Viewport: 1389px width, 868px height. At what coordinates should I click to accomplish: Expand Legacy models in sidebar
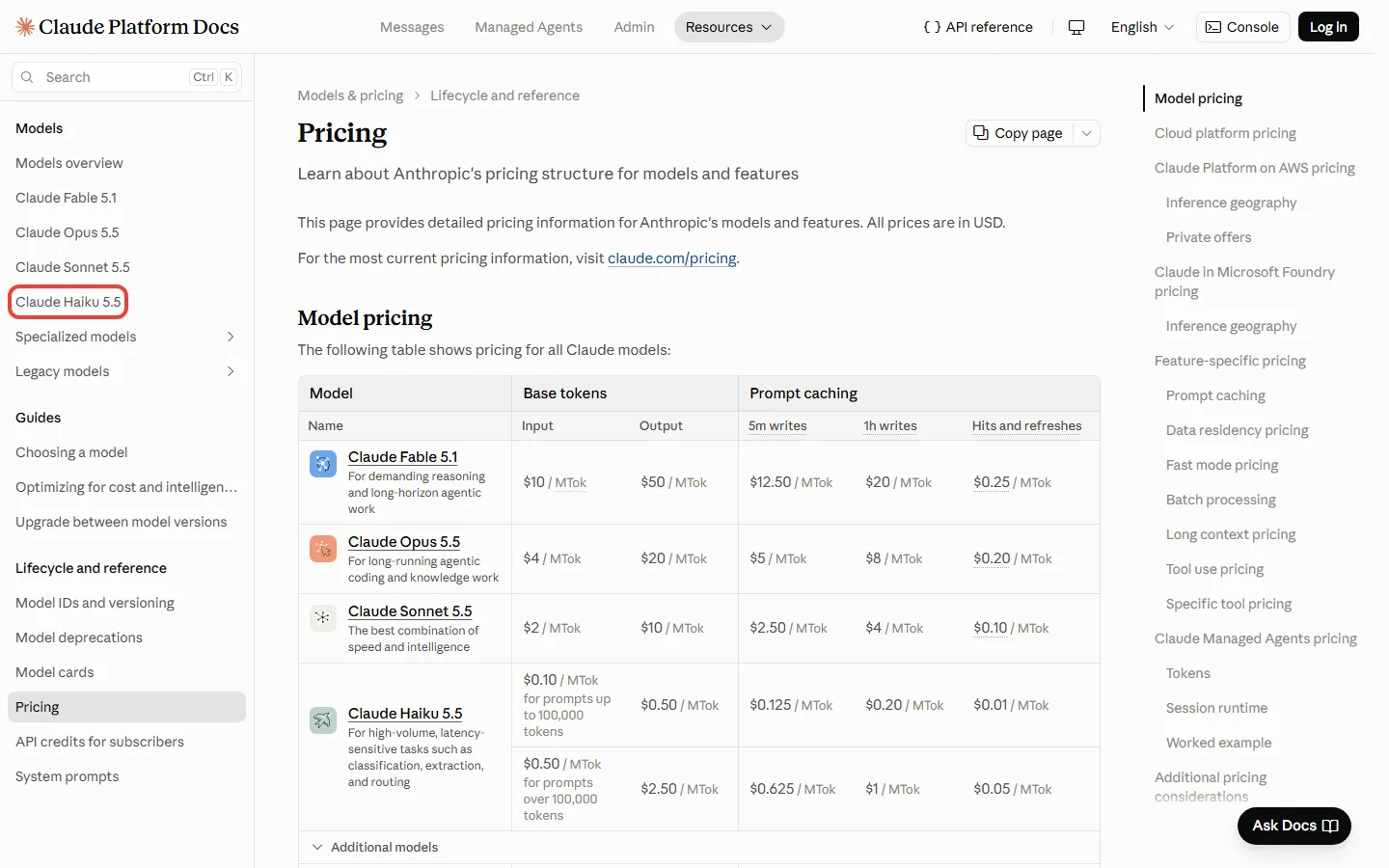pyautogui.click(x=231, y=371)
